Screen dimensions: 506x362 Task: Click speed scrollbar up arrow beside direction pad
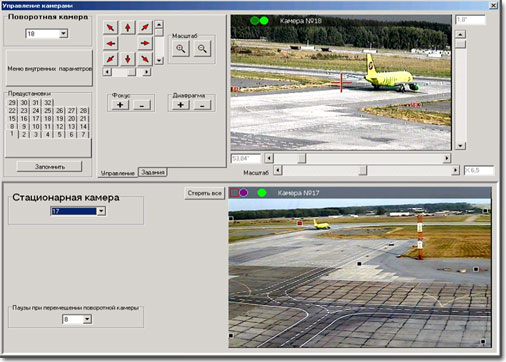(159, 25)
